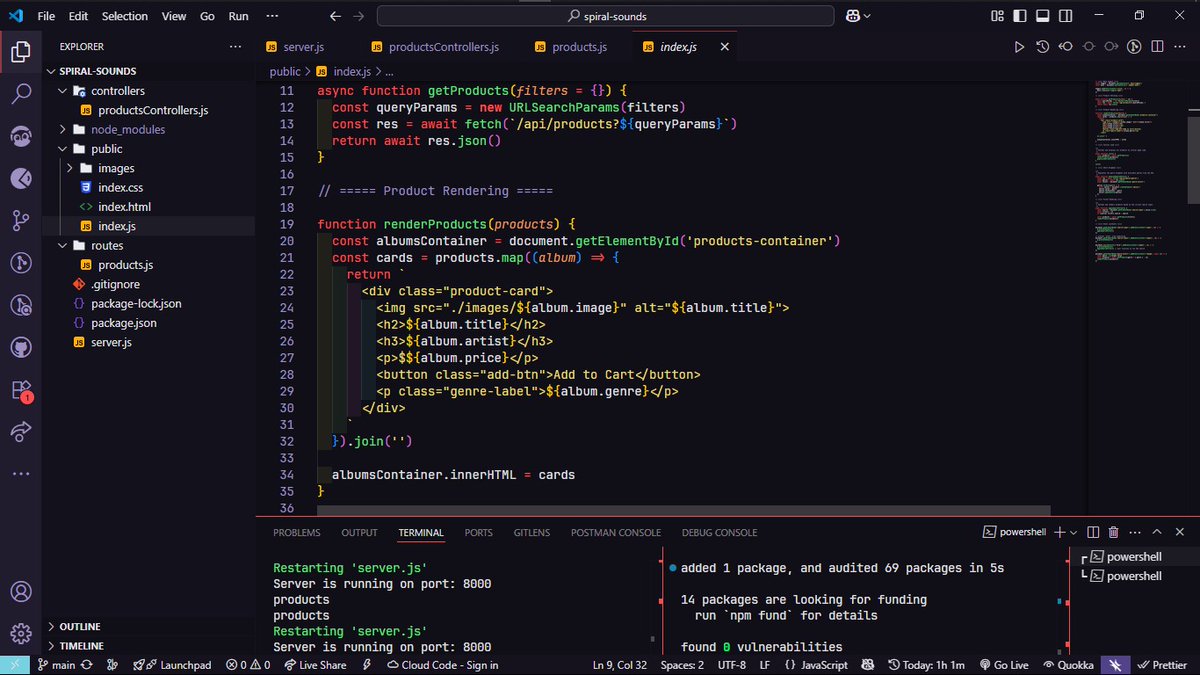This screenshot has width=1200, height=675.
Task: Open the Source Control view
Action: click(x=21, y=219)
